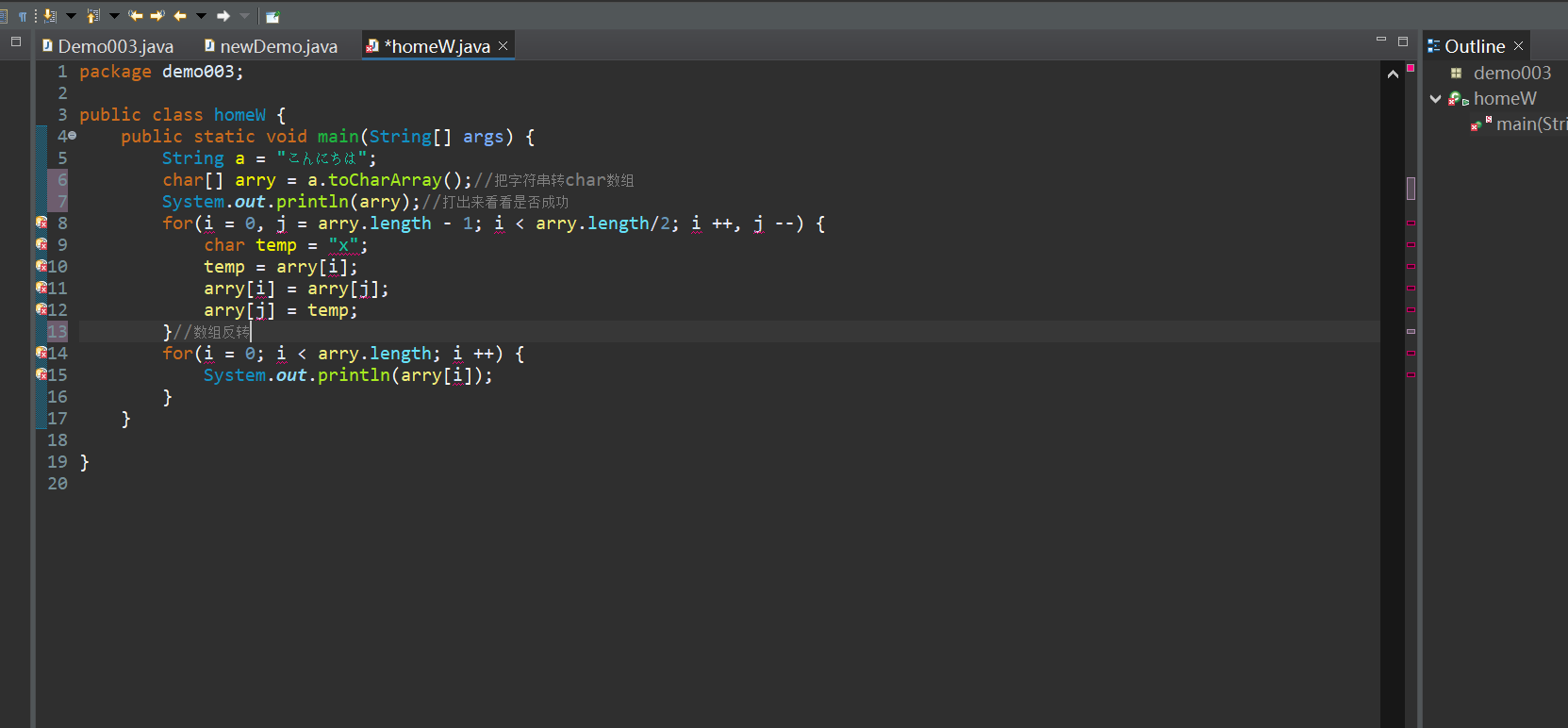This screenshot has height=728, width=1568.
Task: Go to Next Annotation toolbar icon
Action: point(51,16)
